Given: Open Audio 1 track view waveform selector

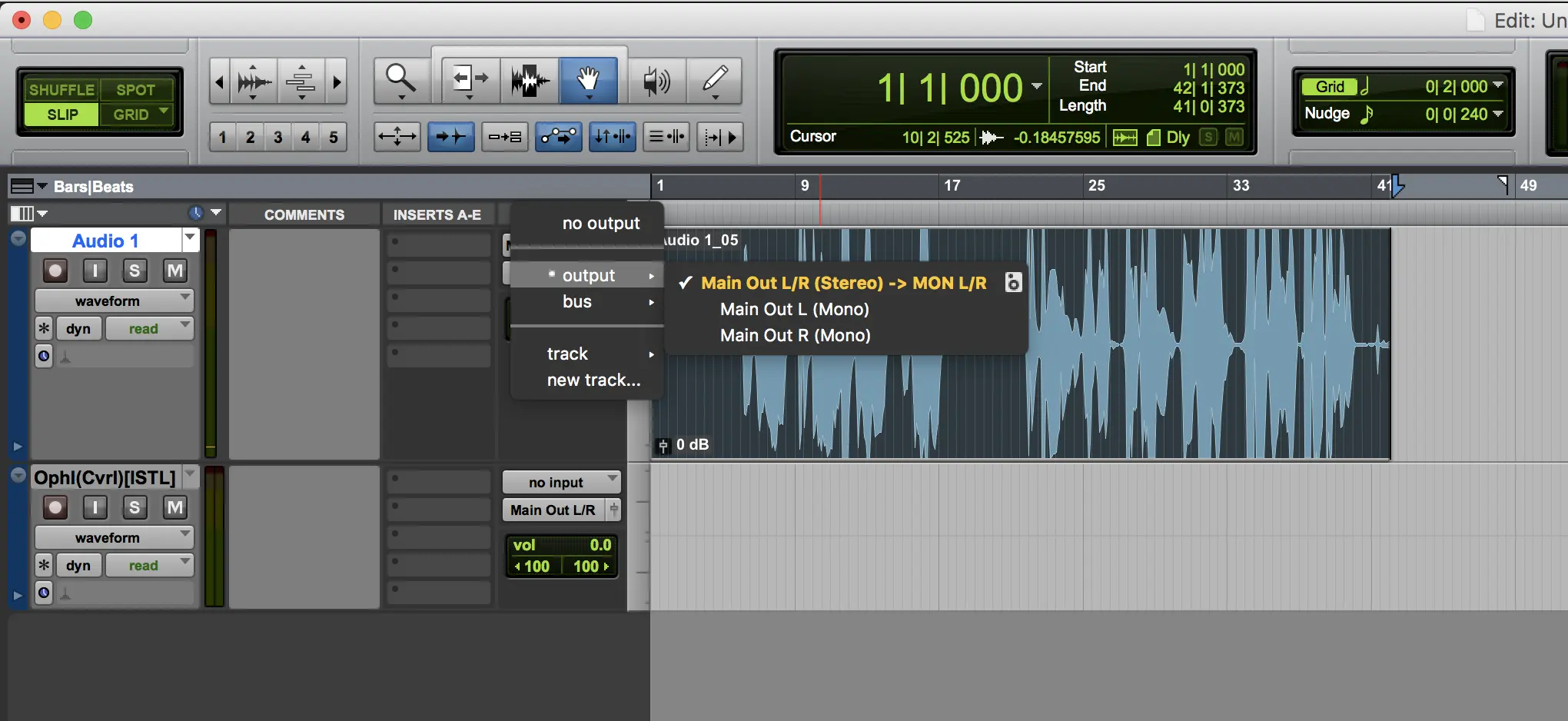Looking at the screenshot, I should pyautogui.click(x=114, y=301).
